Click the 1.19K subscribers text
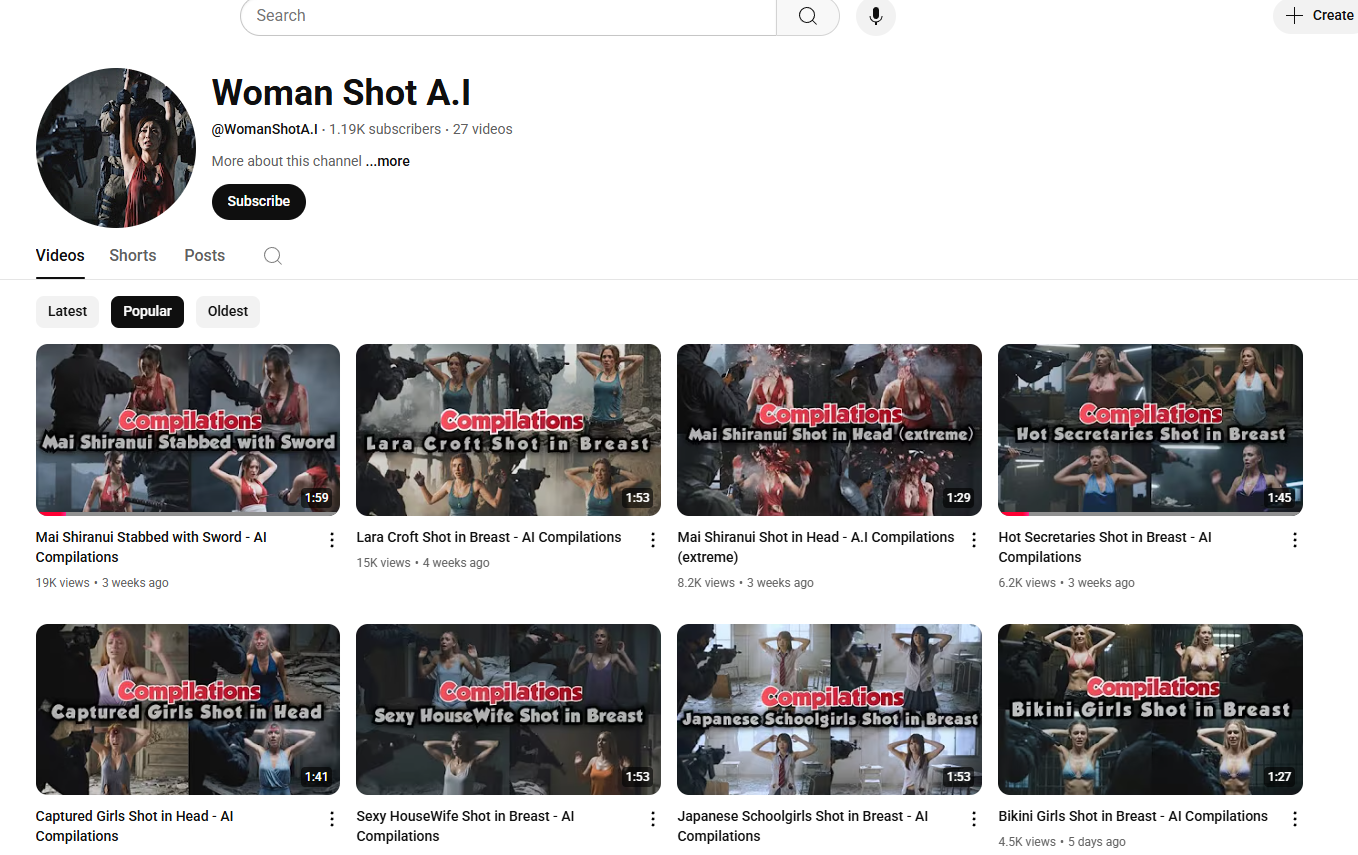The height and width of the screenshot is (855, 1358). coord(385,129)
